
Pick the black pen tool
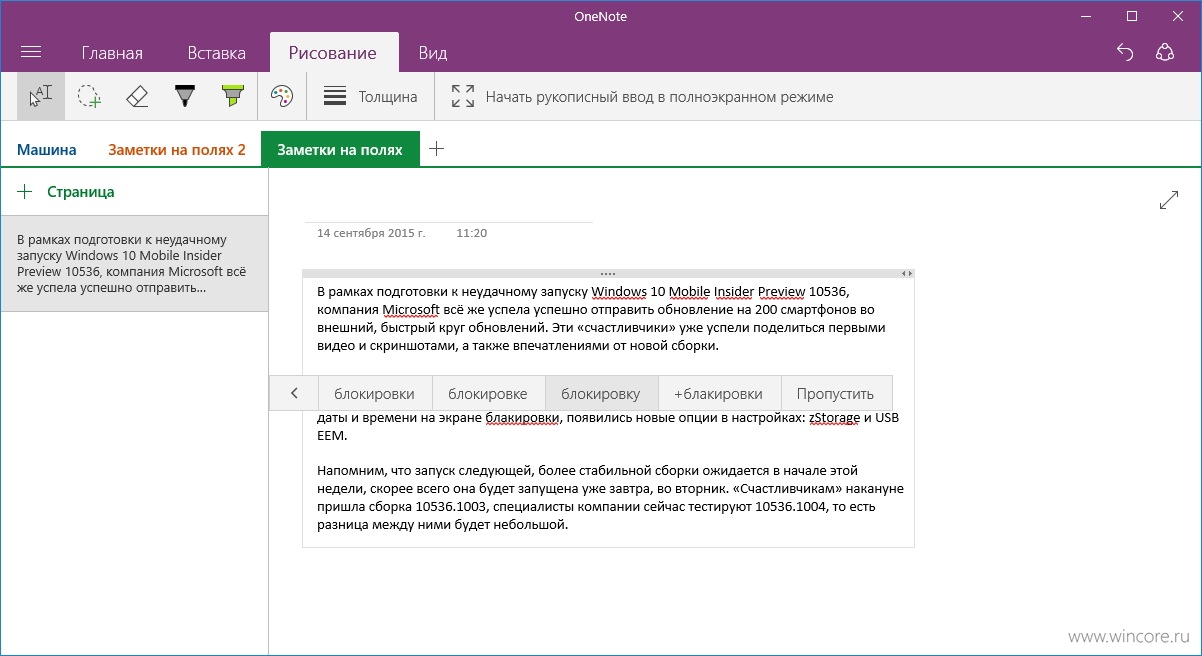[185, 96]
